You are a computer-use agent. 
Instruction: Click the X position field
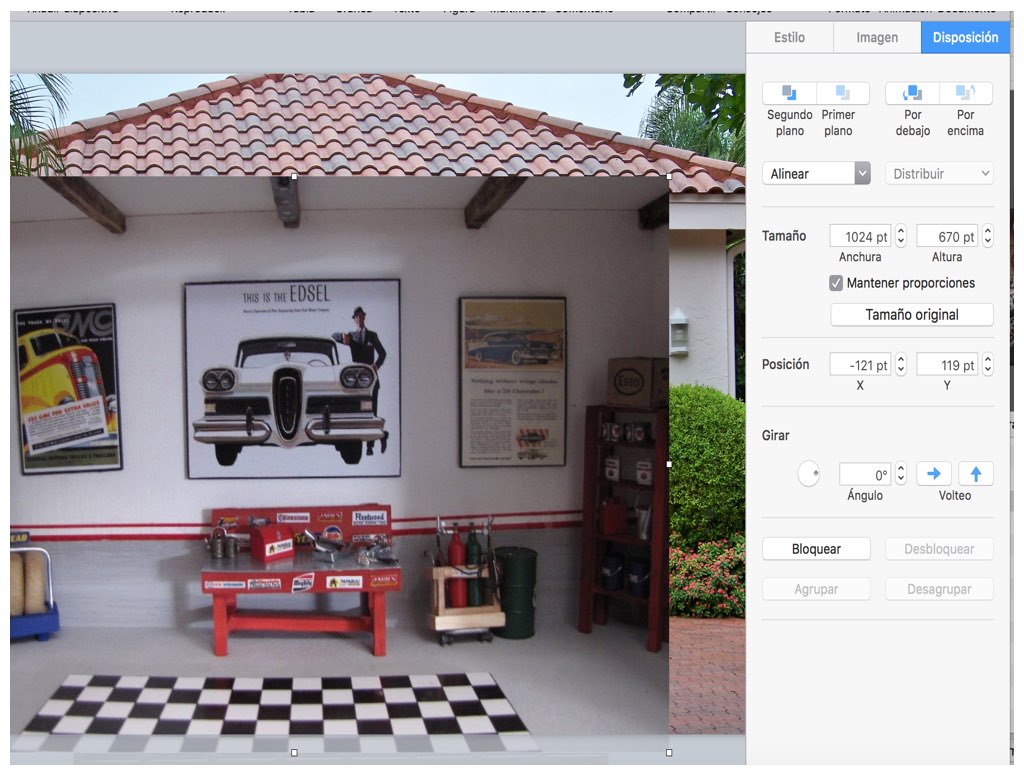coord(860,365)
